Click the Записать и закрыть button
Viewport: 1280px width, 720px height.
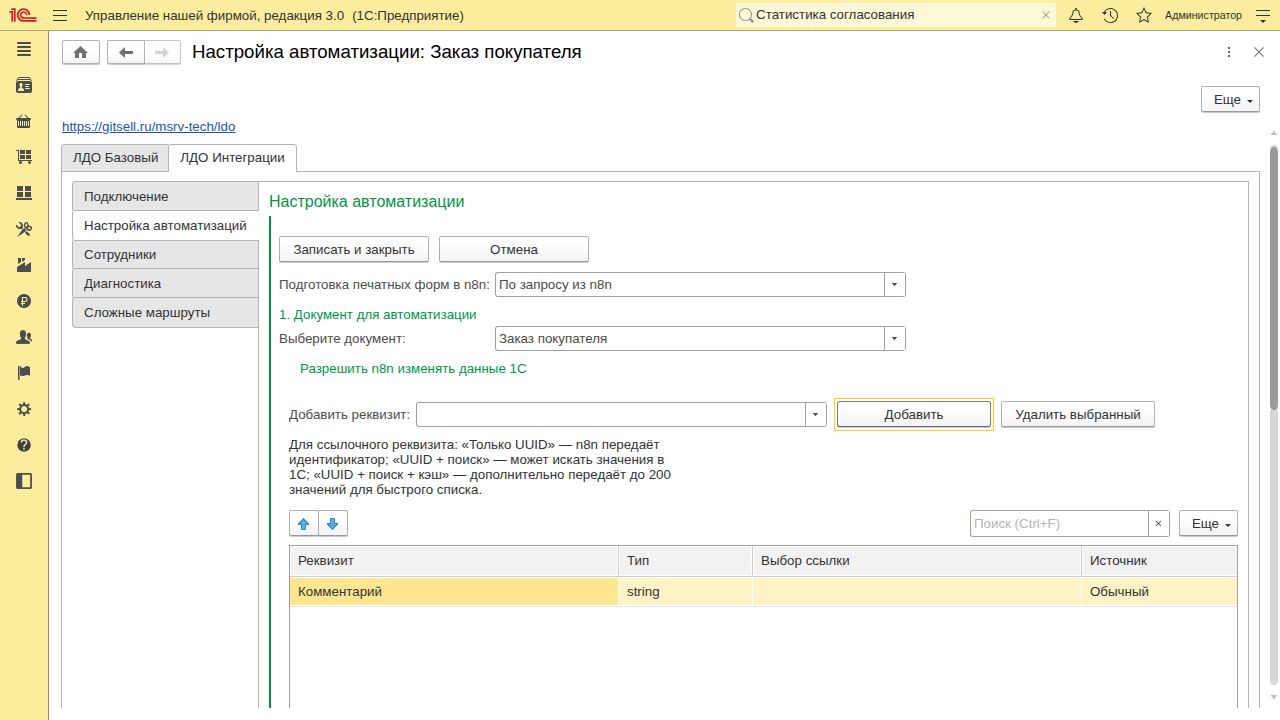pyautogui.click(x=354, y=249)
